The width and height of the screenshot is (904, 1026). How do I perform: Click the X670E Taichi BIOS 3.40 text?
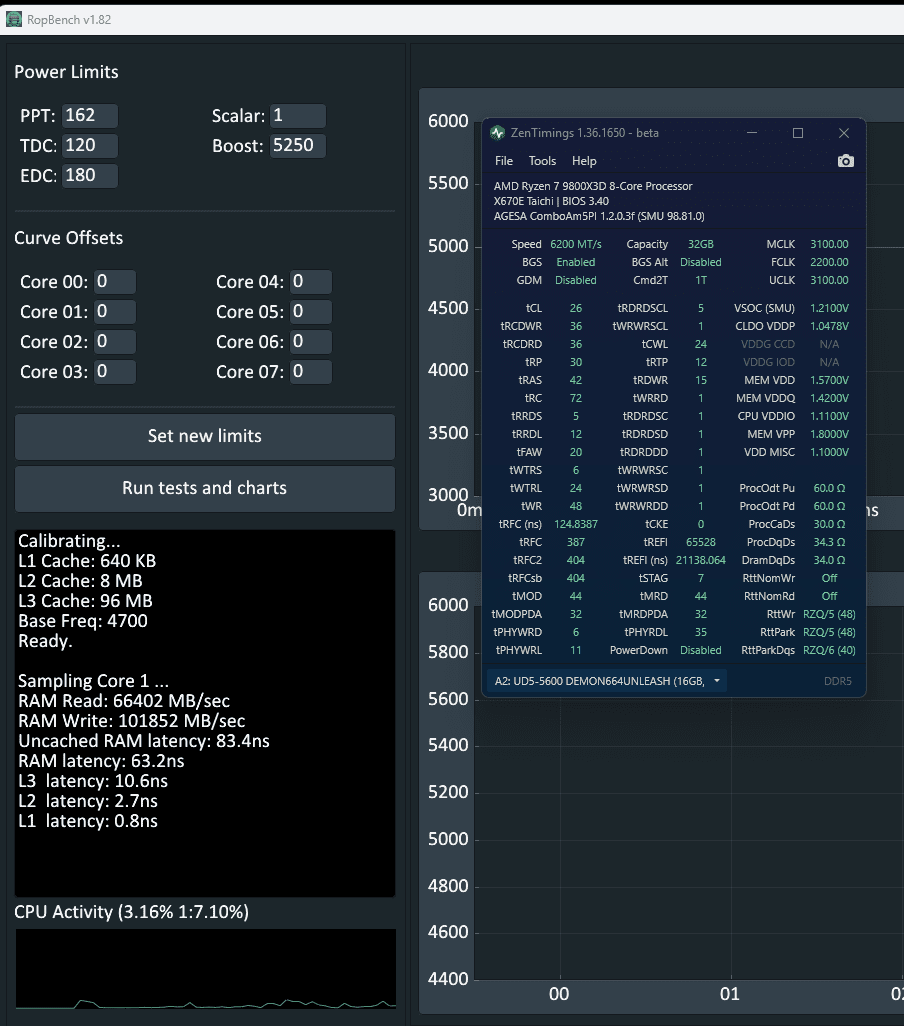pyautogui.click(x=551, y=202)
